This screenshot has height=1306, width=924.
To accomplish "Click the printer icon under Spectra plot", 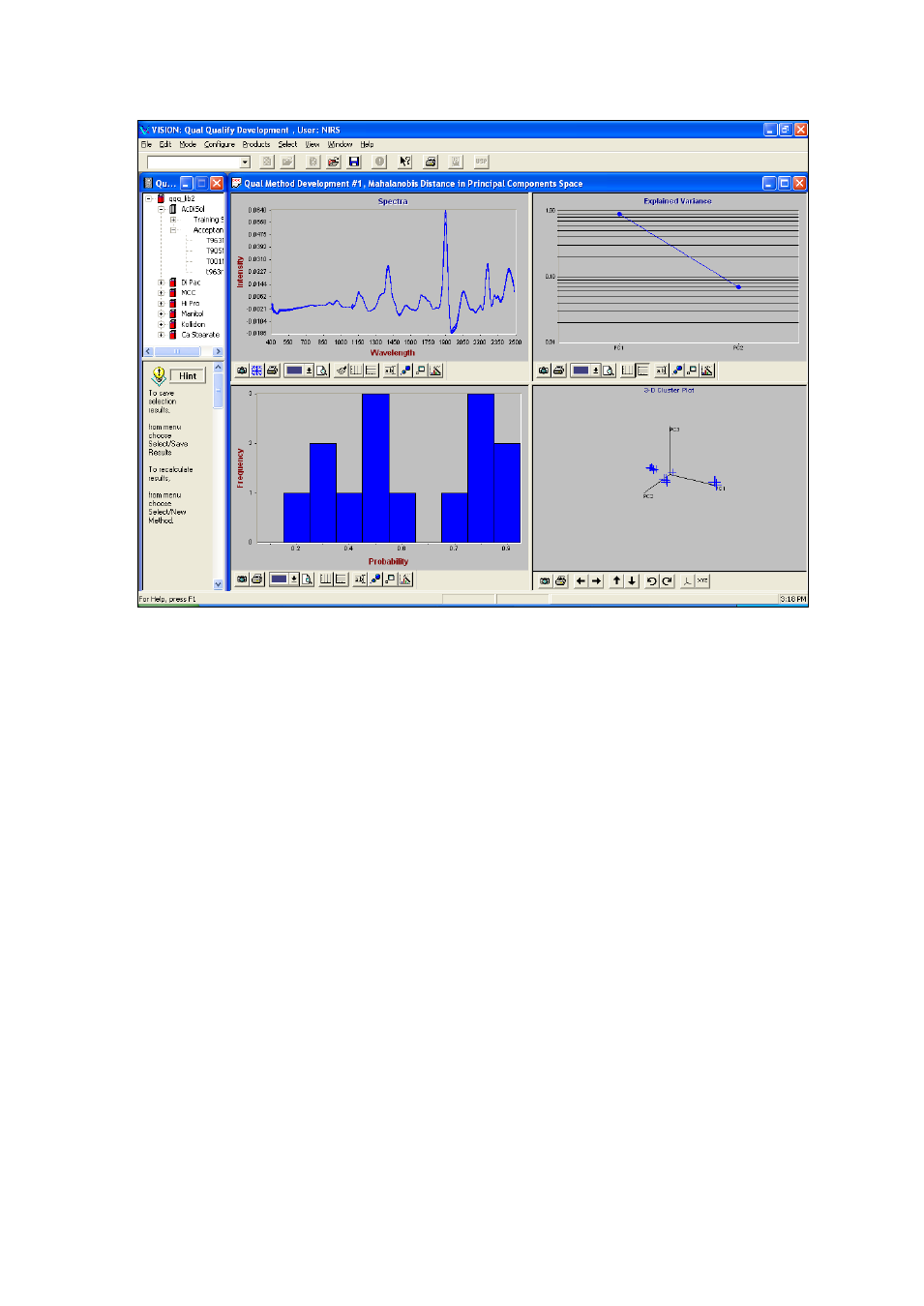I will point(272,371).
